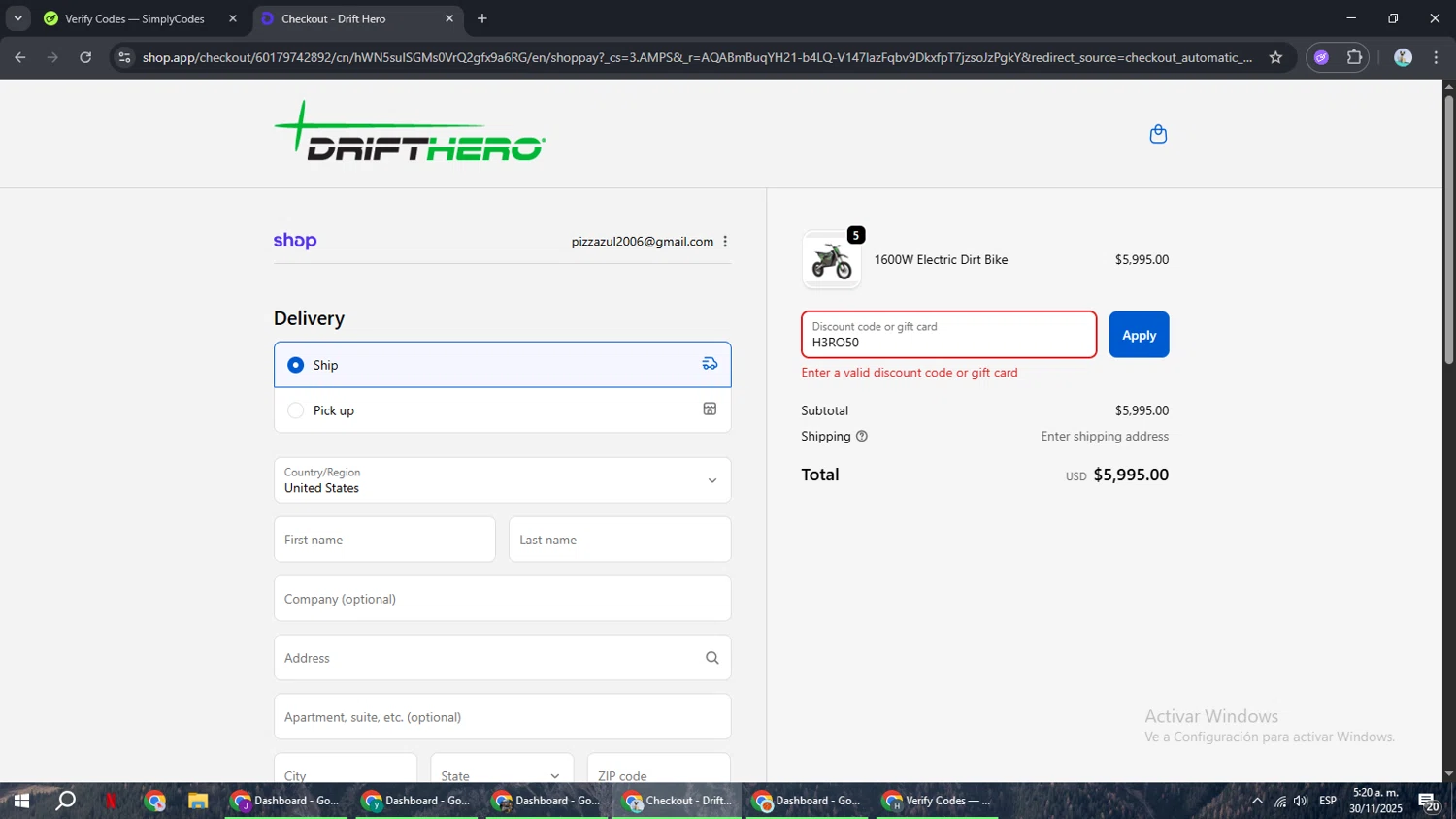Screen dimensions: 1456x819
Task: Go back to the previous page
Action: 20,57
